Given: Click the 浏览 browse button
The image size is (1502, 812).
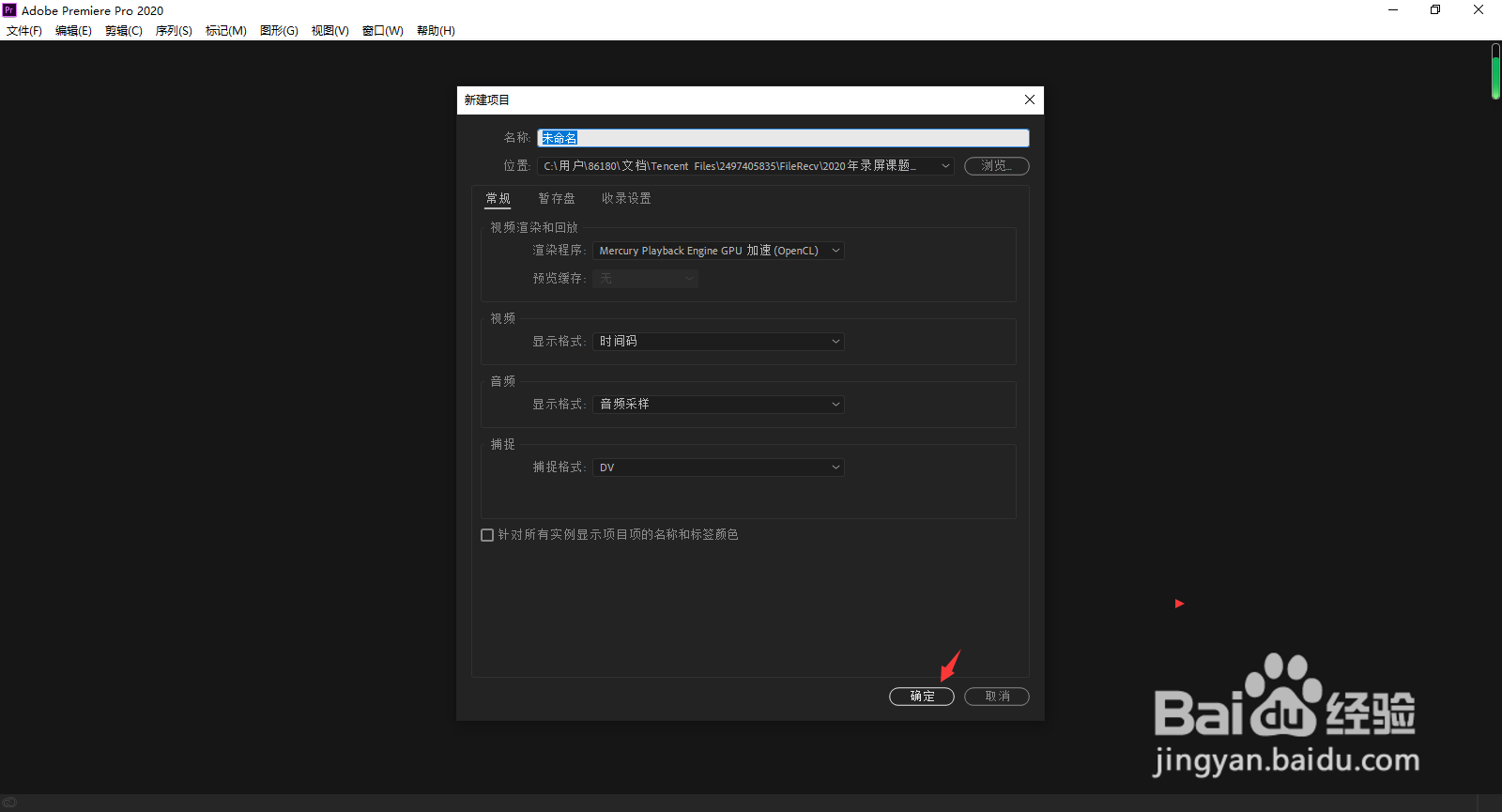Looking at the screenshot, I should click(996, 166).
